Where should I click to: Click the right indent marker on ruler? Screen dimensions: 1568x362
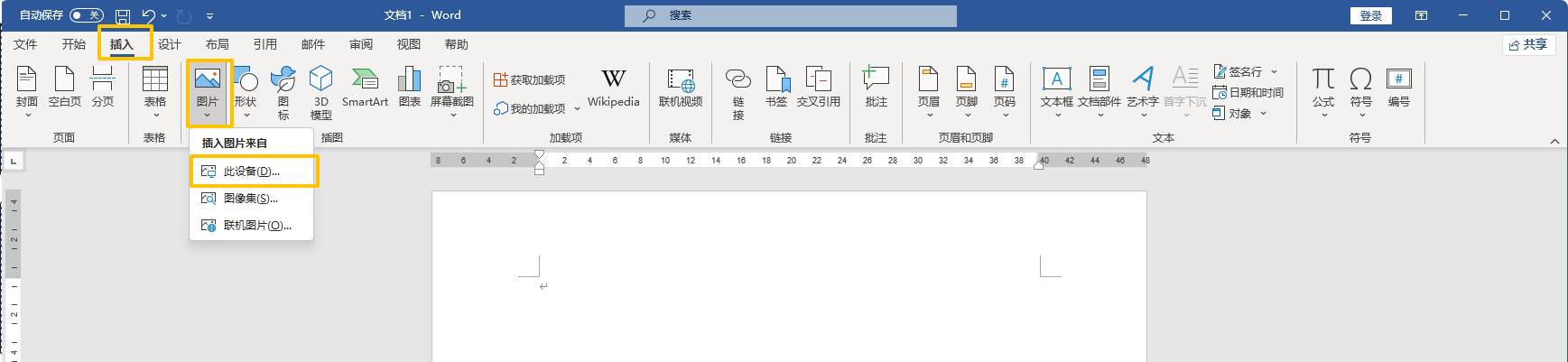point(1039,164)
